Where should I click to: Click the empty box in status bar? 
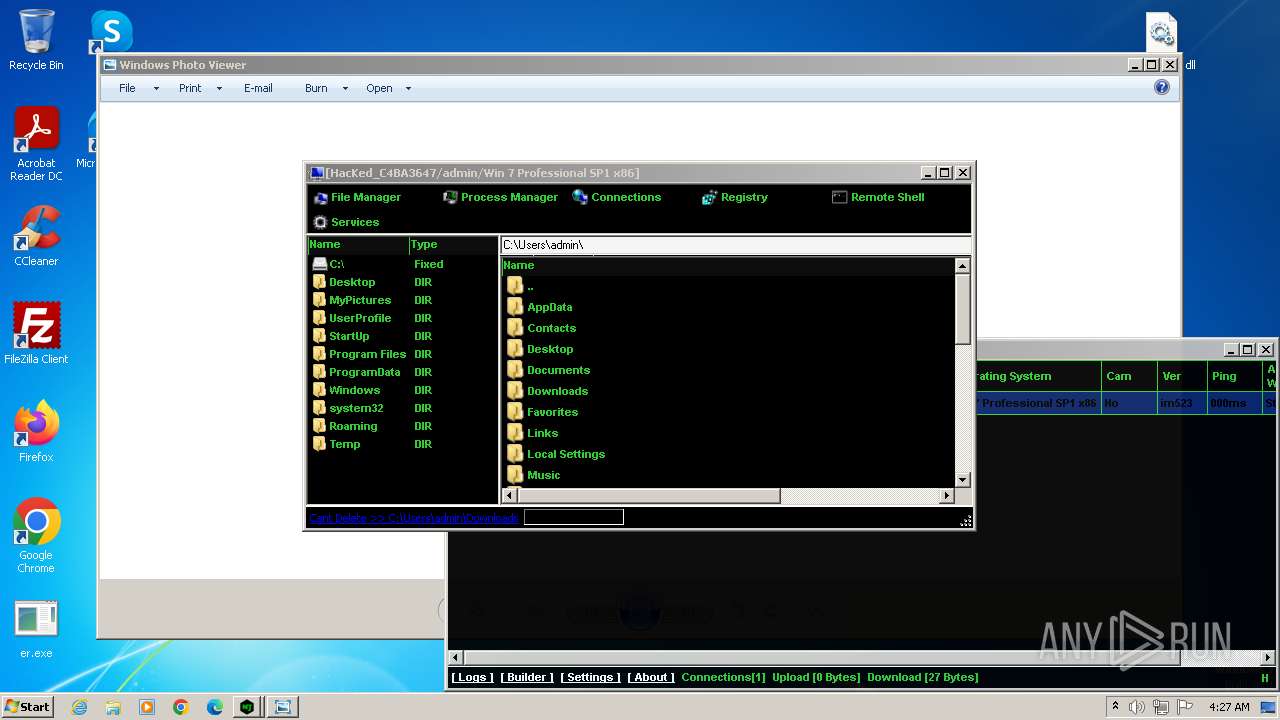tap(574, 517)
